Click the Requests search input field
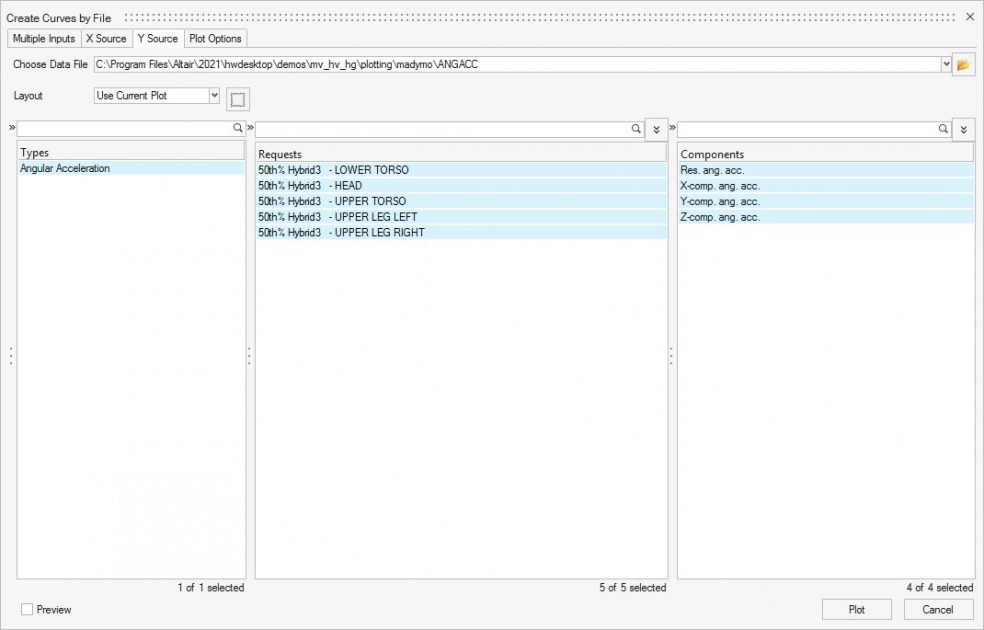Screen dimensions: 984x630 [440, 130]
